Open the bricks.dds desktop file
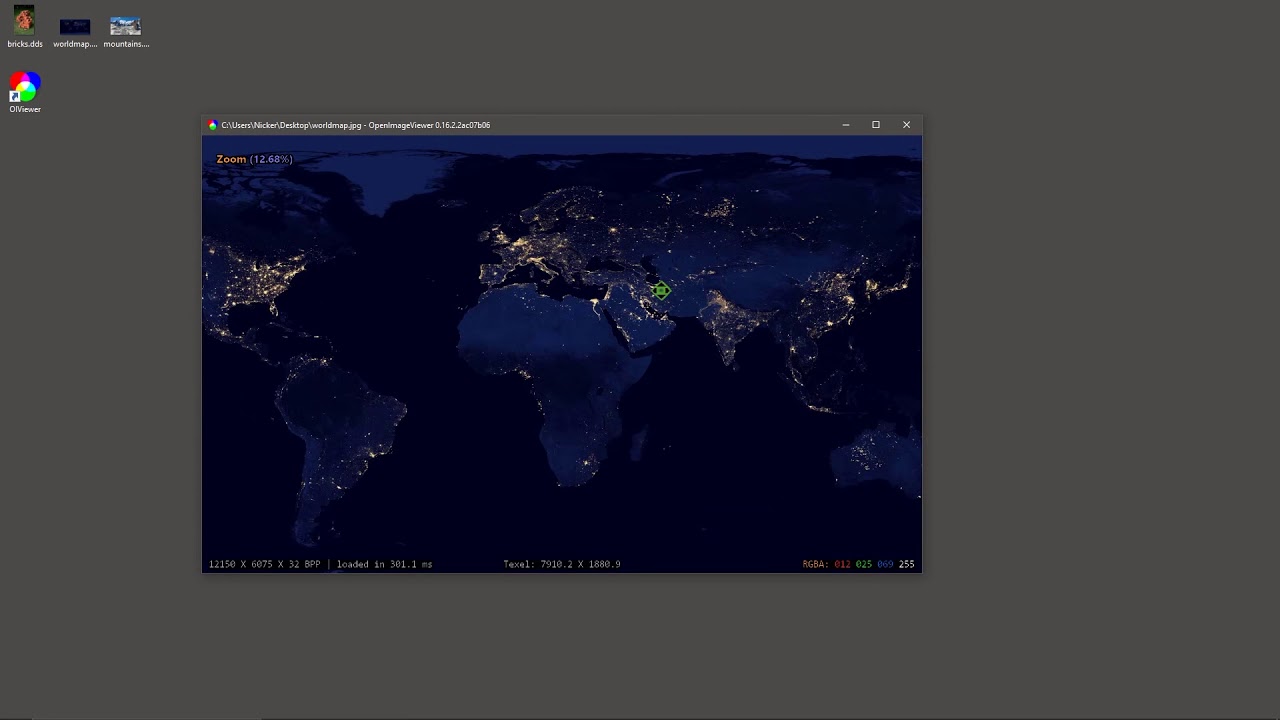Image resolution: width=1280 pixels, height=720 pixels. pyautogui.click(x=24, y=23)
